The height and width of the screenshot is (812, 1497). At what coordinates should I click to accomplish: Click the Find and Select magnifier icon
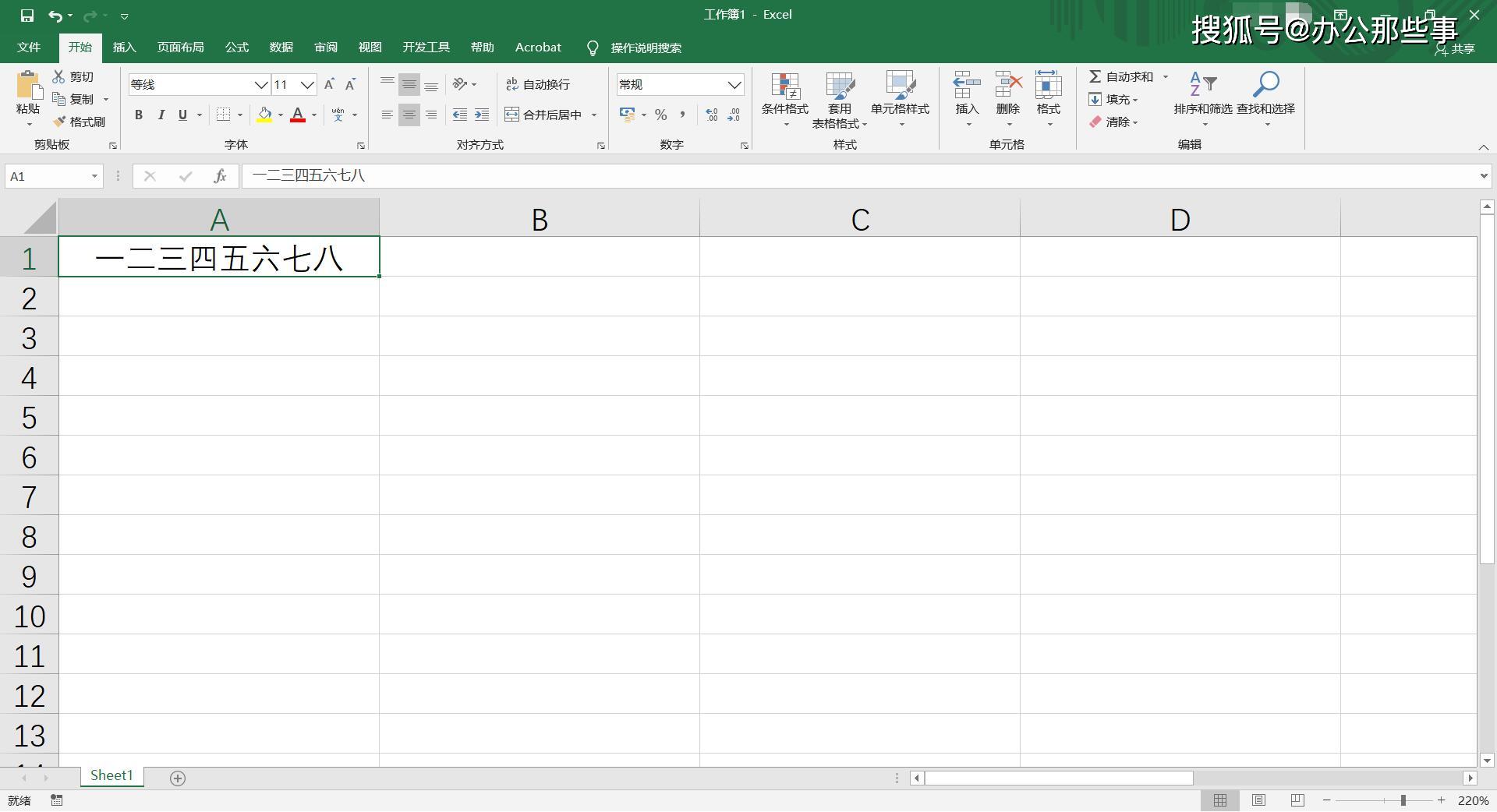coord(1265,84)
